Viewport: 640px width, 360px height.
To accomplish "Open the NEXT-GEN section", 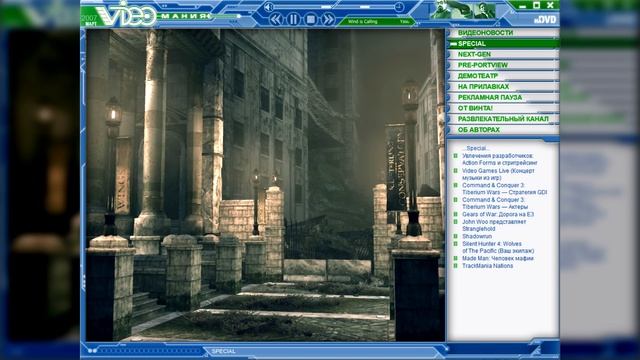I will pos(503,54).
